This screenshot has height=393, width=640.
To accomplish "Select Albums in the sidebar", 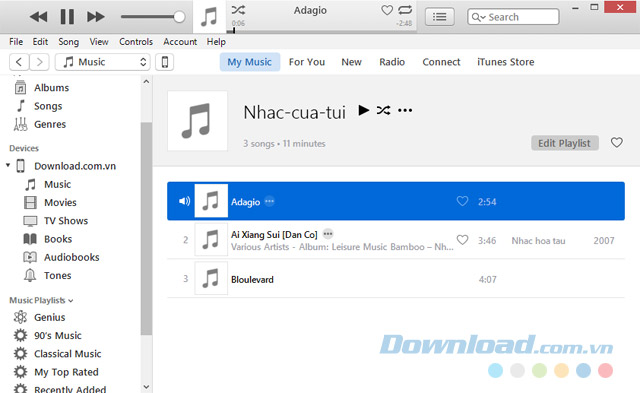I will (51, 88).
